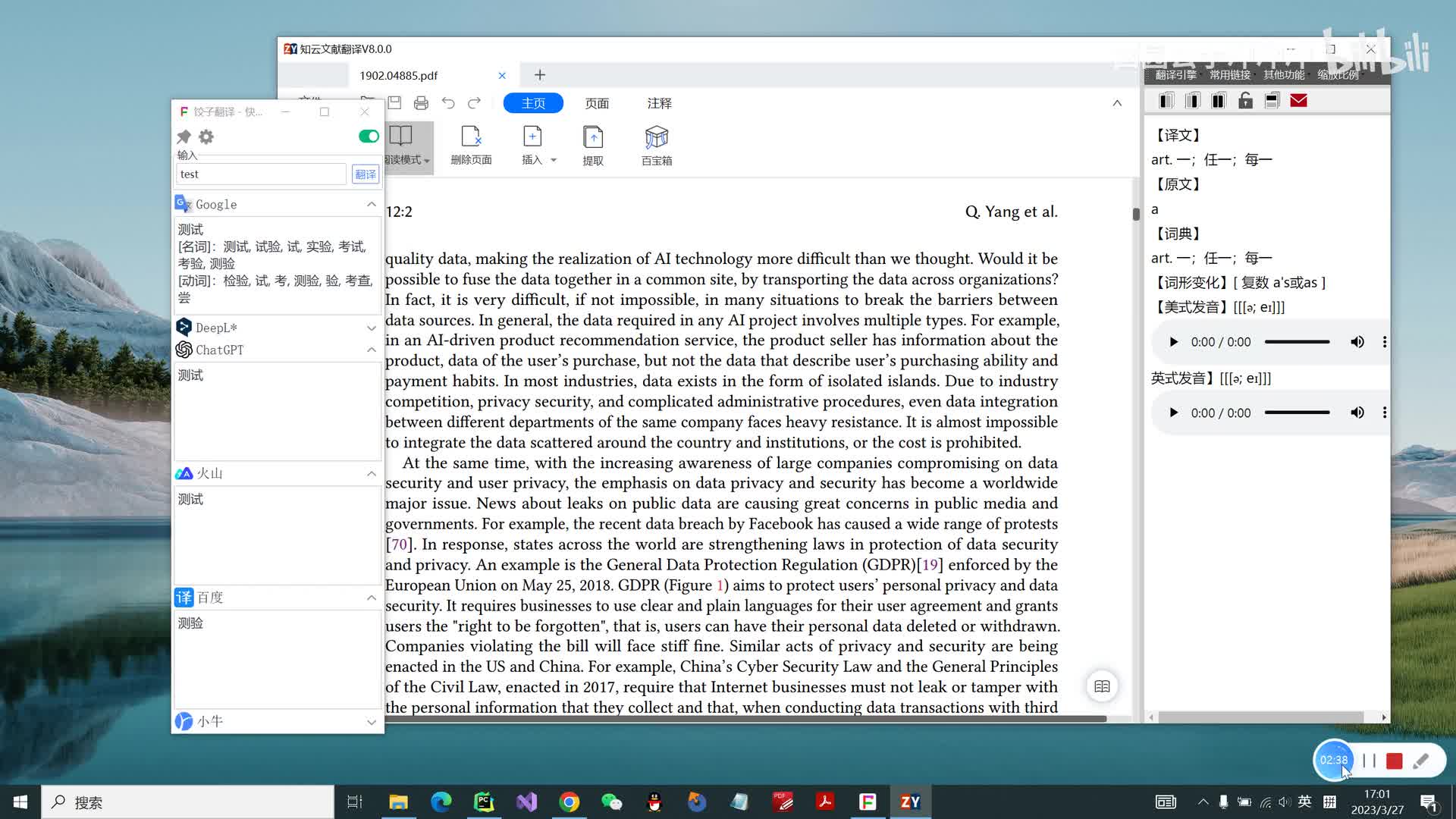Switch to the 注释 tab

(x=659, y=103)
